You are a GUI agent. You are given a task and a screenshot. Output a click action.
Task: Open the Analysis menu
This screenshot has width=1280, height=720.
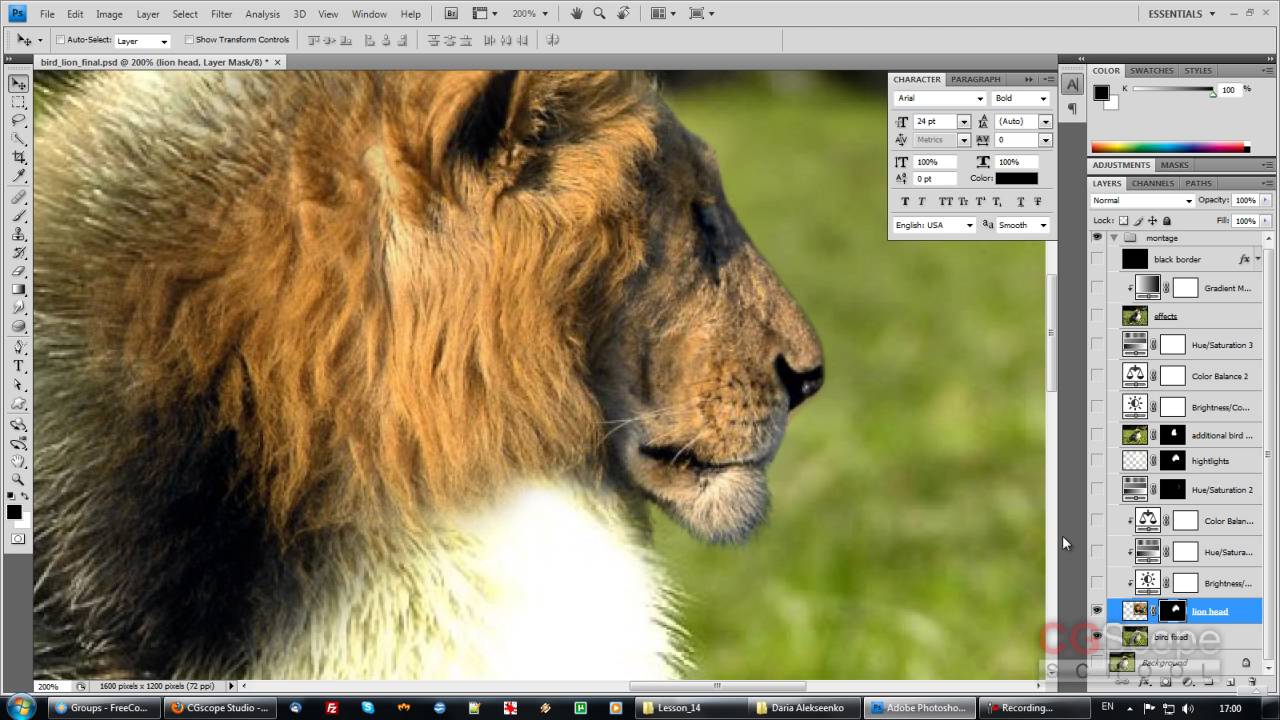263,14
